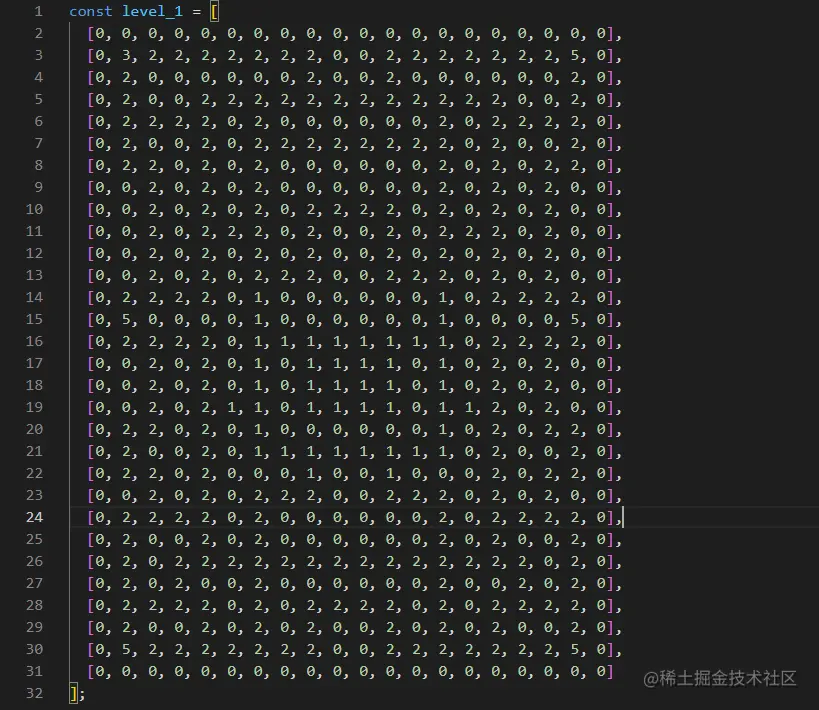The width and height of the screenshot is (819, 710).
Task: Select line number 22 in the gutter
Action: click(34, 473)
